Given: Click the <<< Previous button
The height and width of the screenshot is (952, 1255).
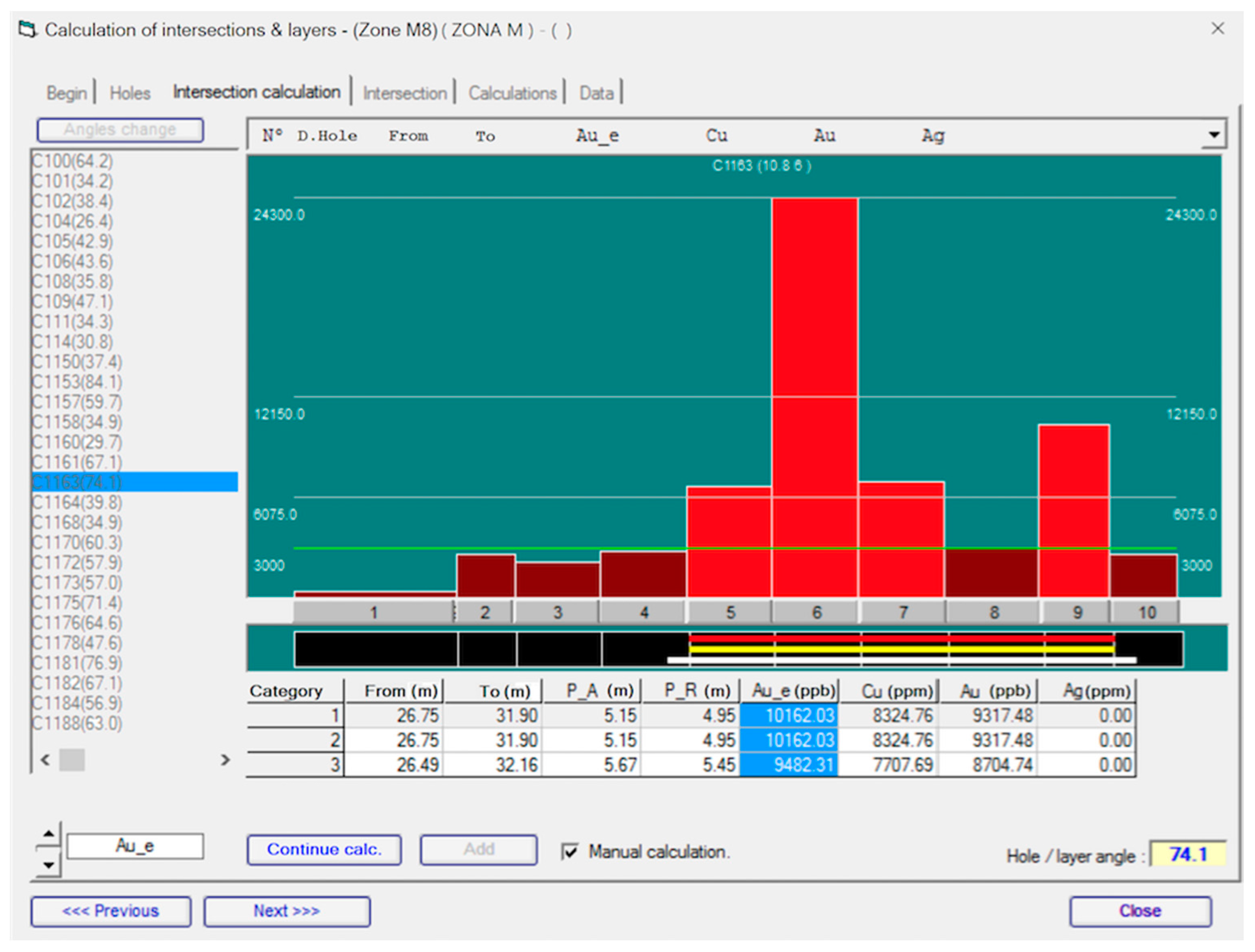Looking at the screenshot, I should [x=111, y=911].
